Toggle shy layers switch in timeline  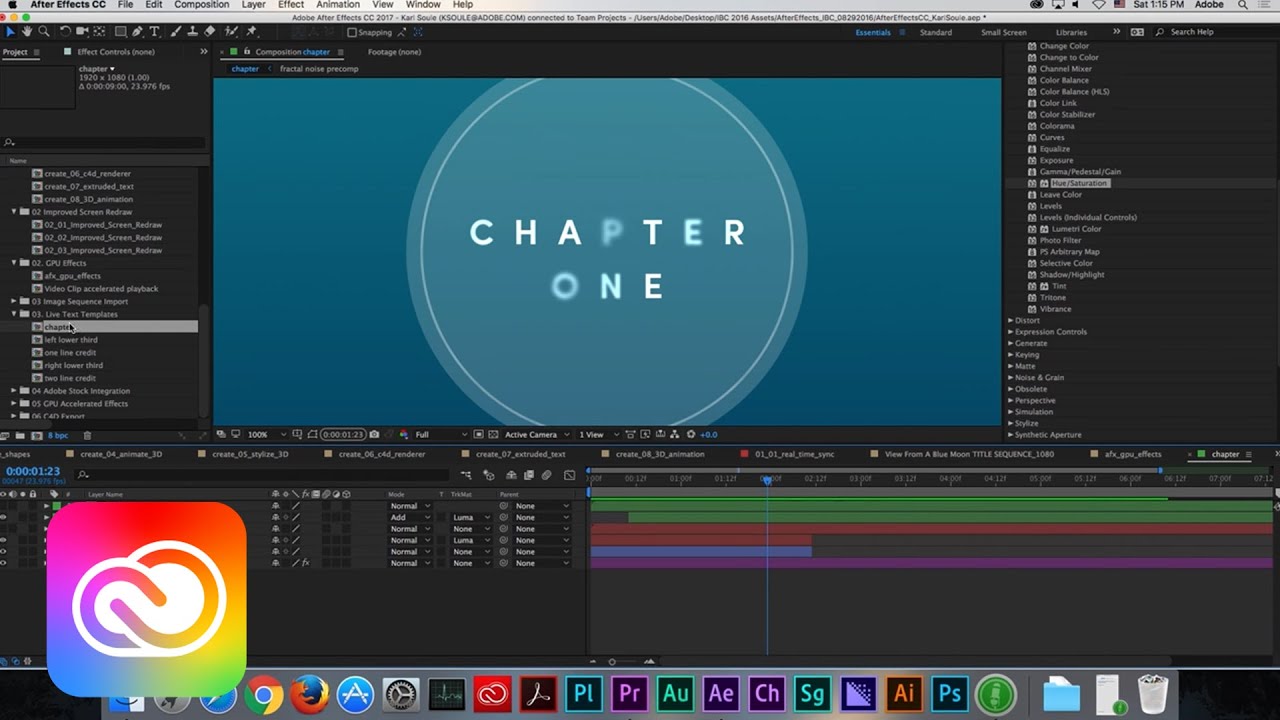tap(511, 475)
